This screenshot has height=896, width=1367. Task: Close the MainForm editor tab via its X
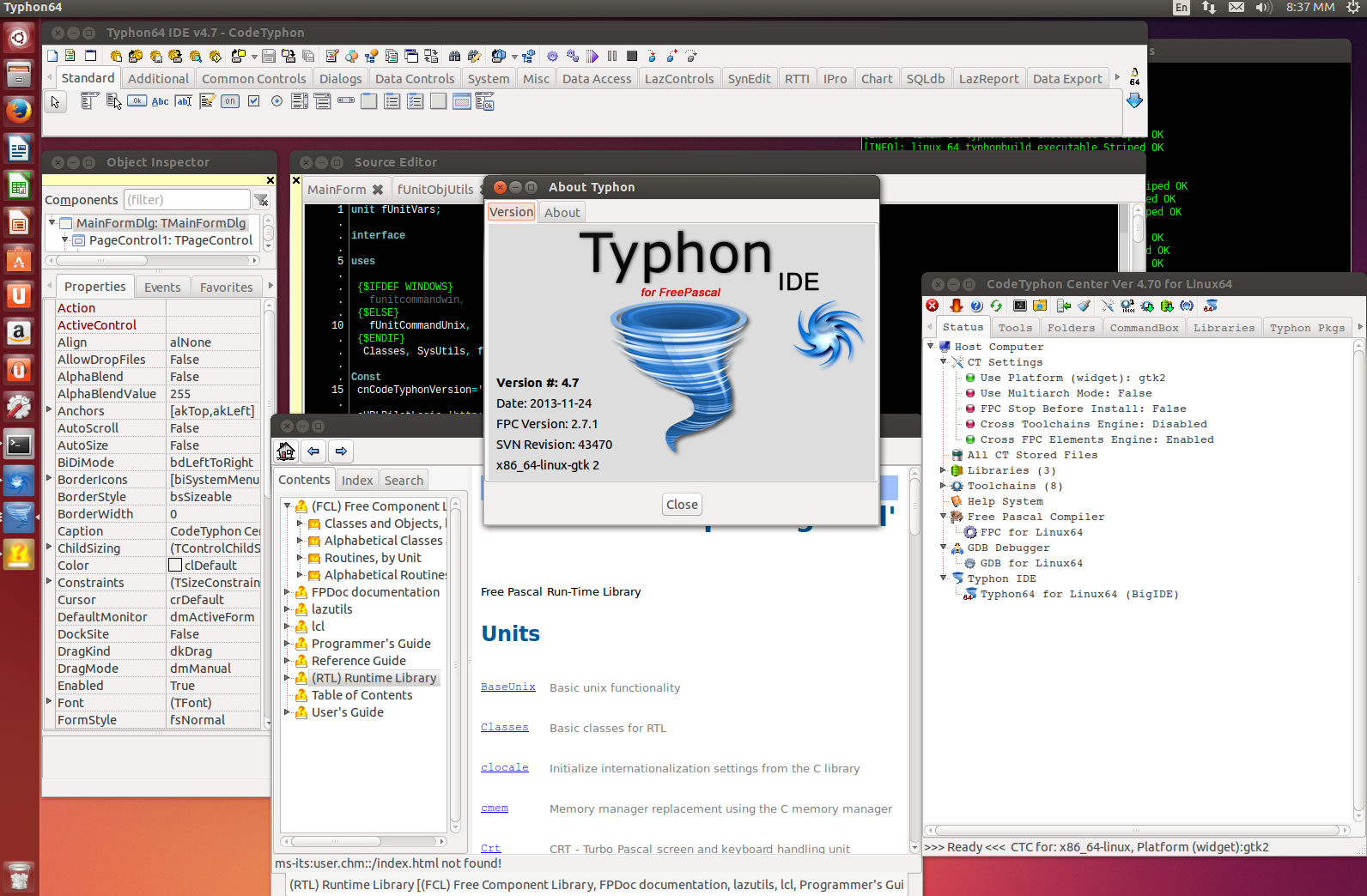click(377, 190)
